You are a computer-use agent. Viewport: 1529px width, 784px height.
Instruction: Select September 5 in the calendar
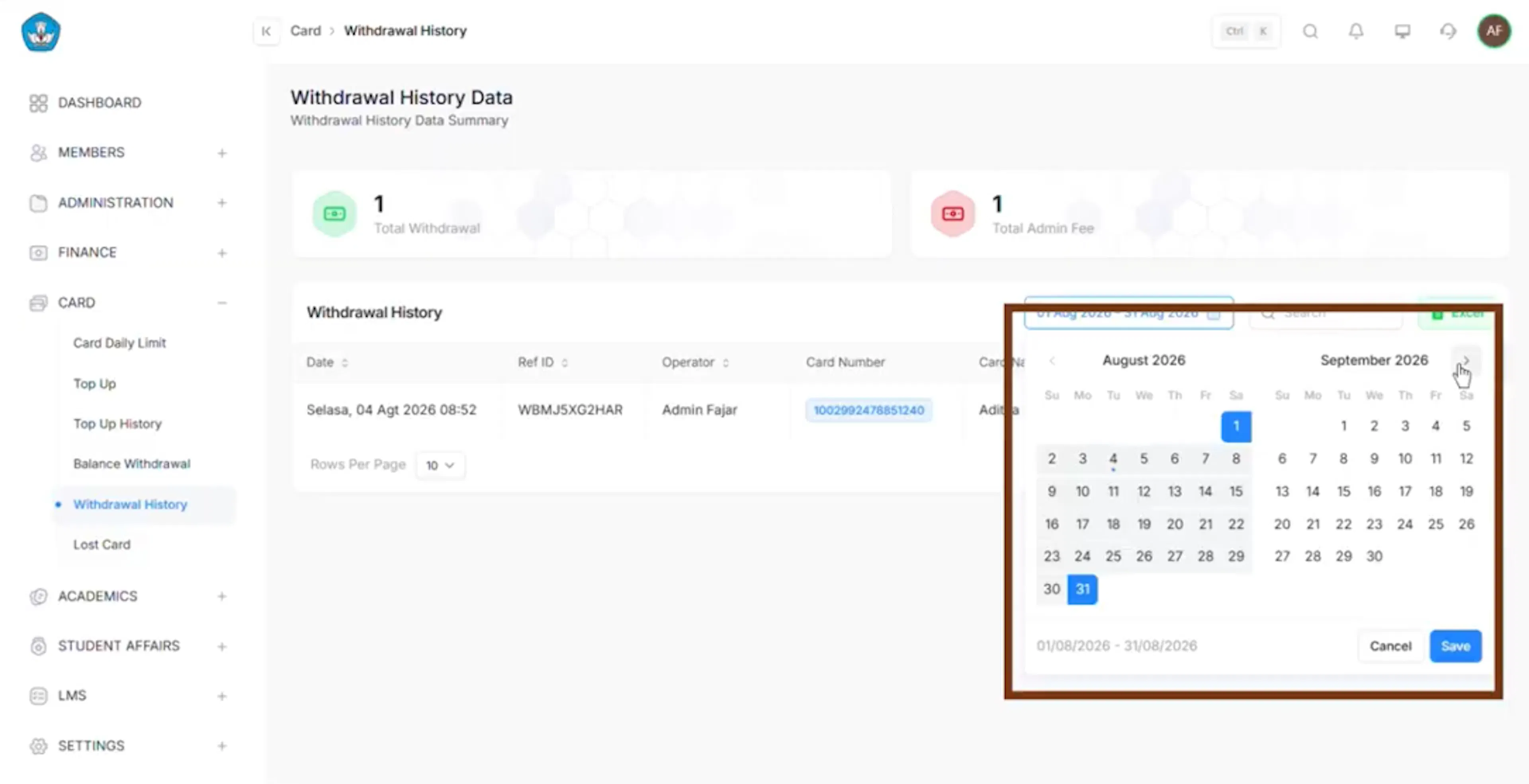(1466, 426)
